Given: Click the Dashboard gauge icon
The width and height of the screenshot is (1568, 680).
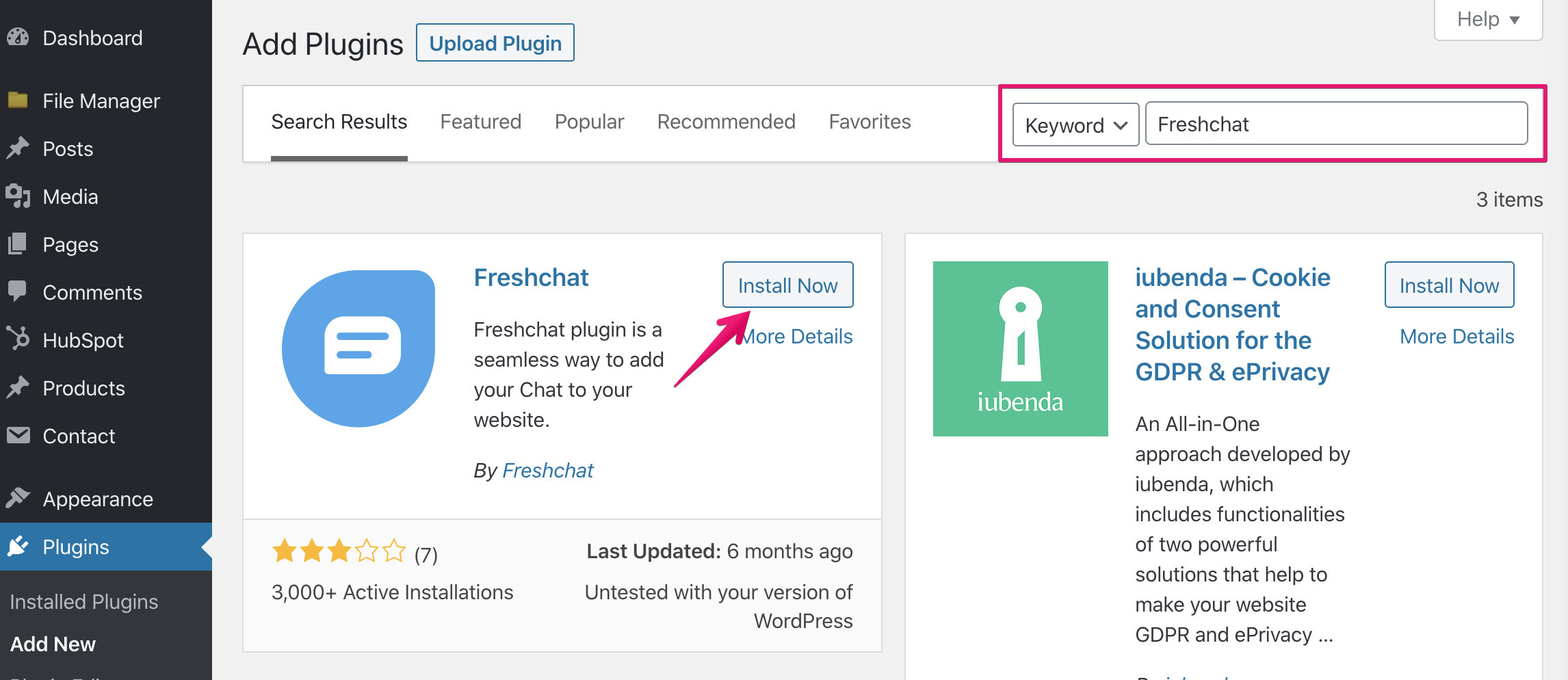Looking at the screenshot, I should tap(18, 37).
